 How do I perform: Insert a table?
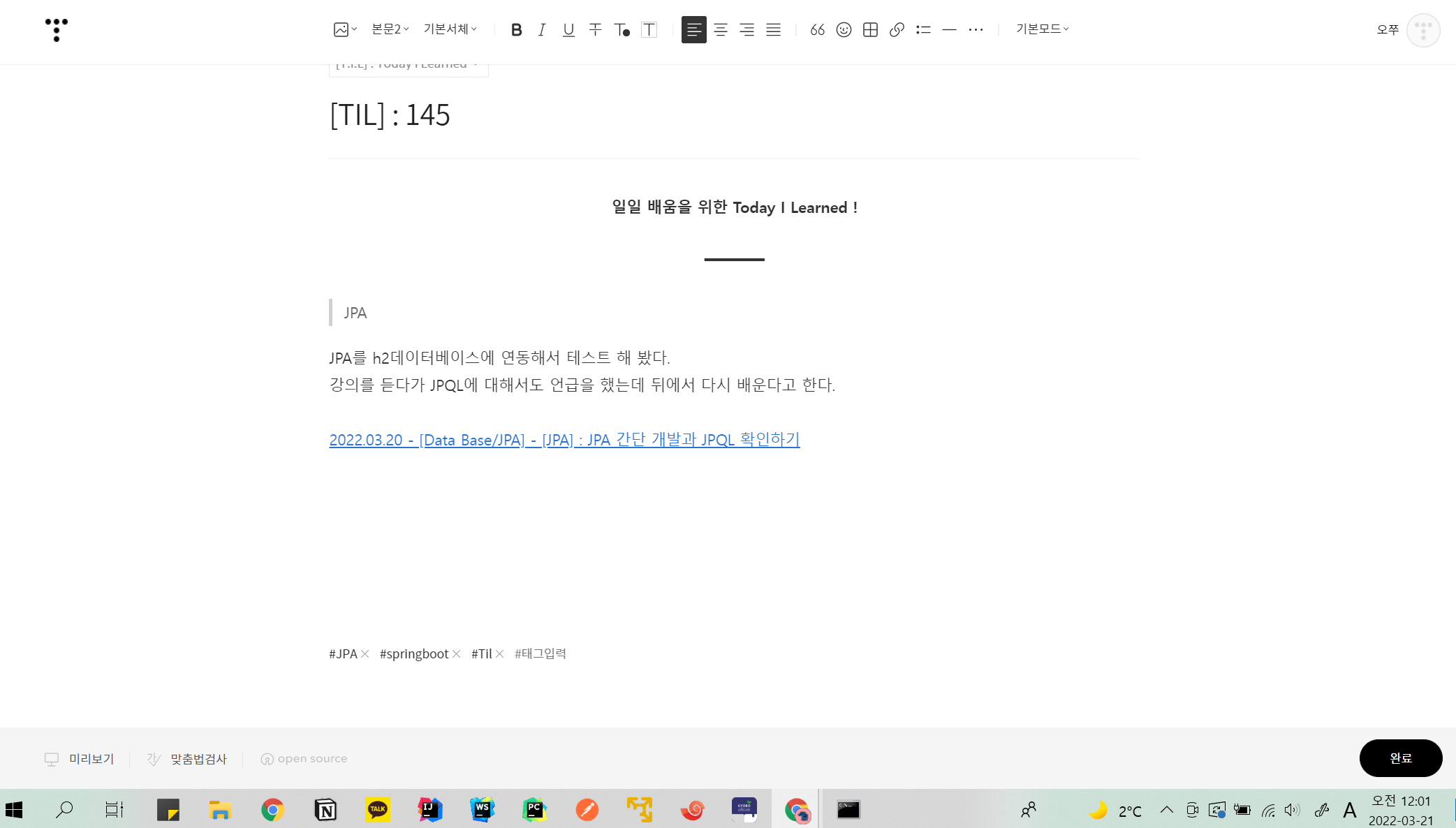[x=870, y=29]
